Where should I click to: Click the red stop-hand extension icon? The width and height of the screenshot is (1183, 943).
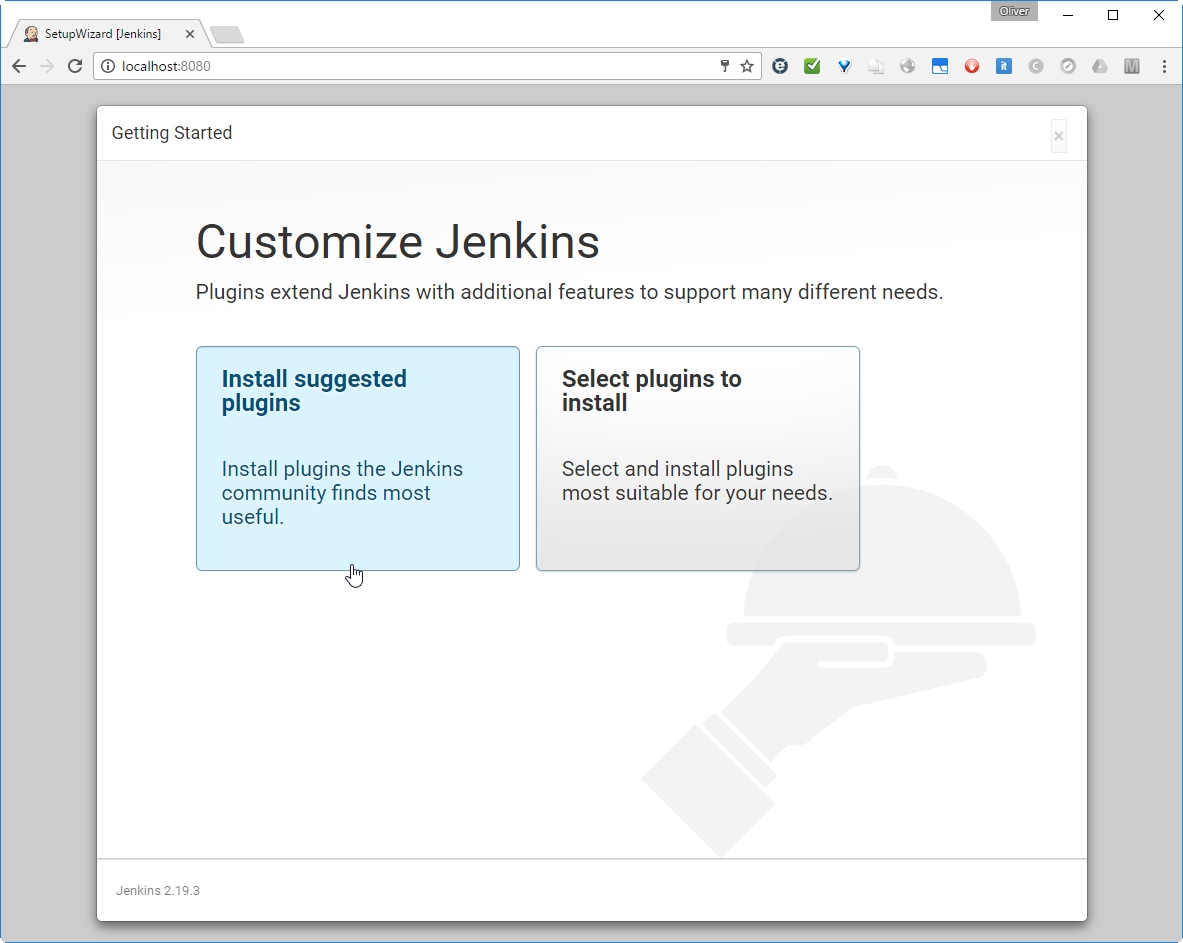(x=972, y=67)
